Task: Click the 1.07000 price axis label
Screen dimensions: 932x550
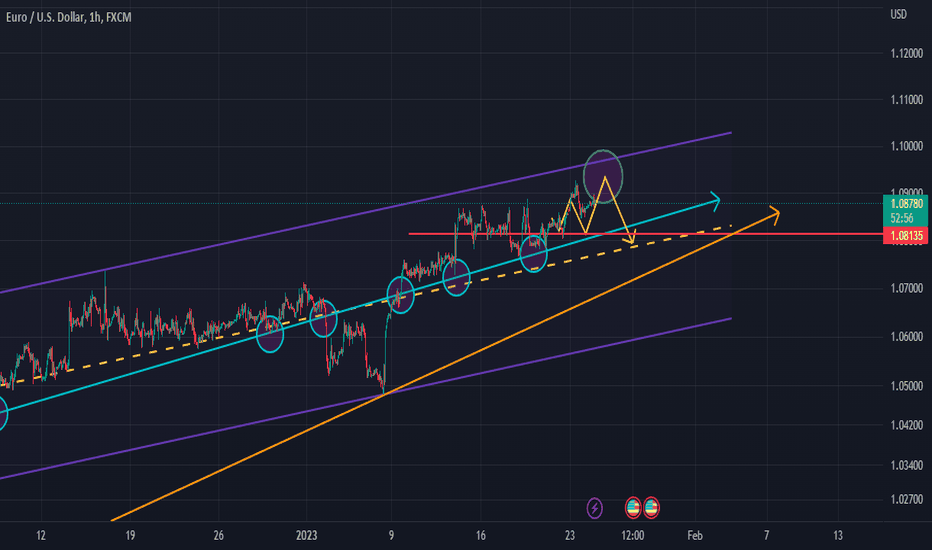Action: [x=906, y=288]
